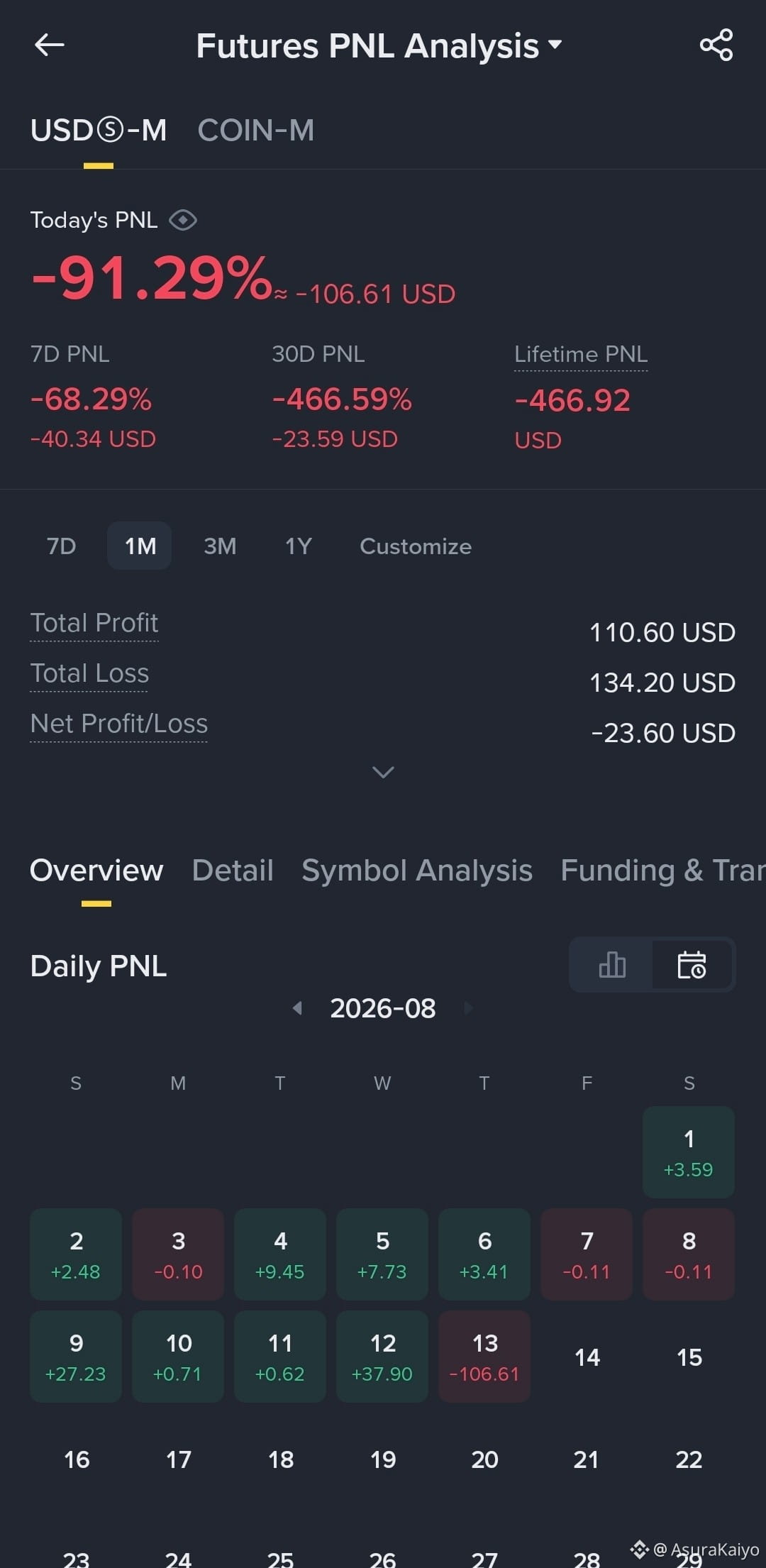Viewport: 766px width, 1568px height.
Task: Select the USDⓈ-M tab
Action: pos(99,131)
